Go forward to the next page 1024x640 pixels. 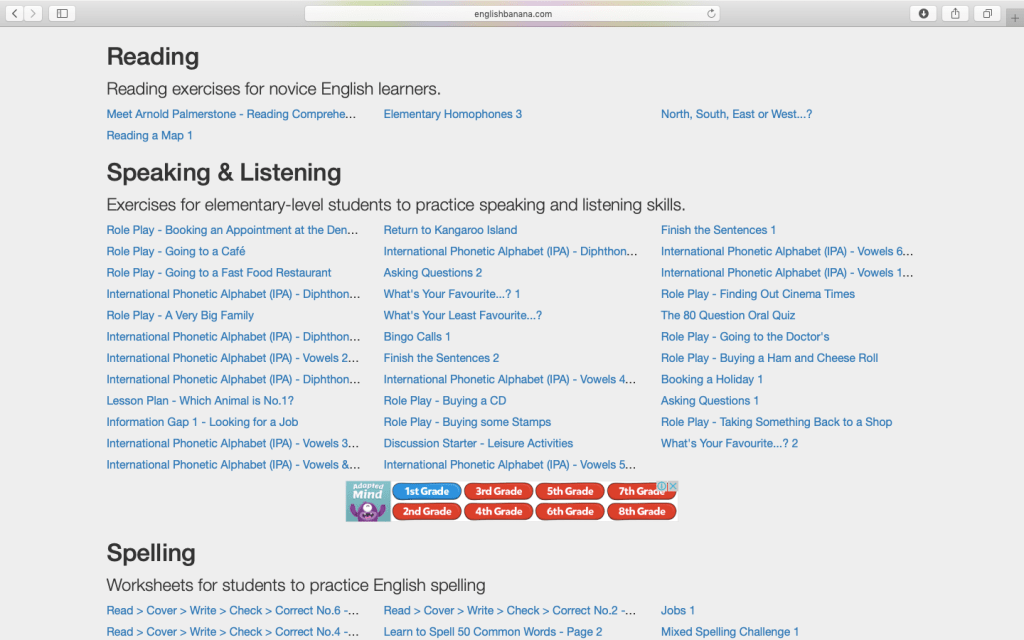point(34,13)
